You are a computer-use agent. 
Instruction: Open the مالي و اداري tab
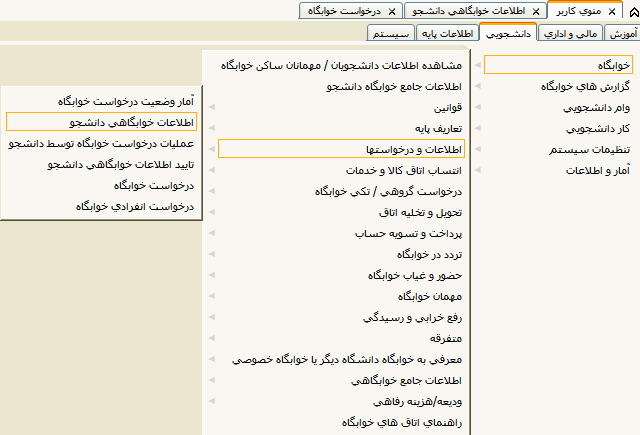pyautogui.click(x=570, y=34)
